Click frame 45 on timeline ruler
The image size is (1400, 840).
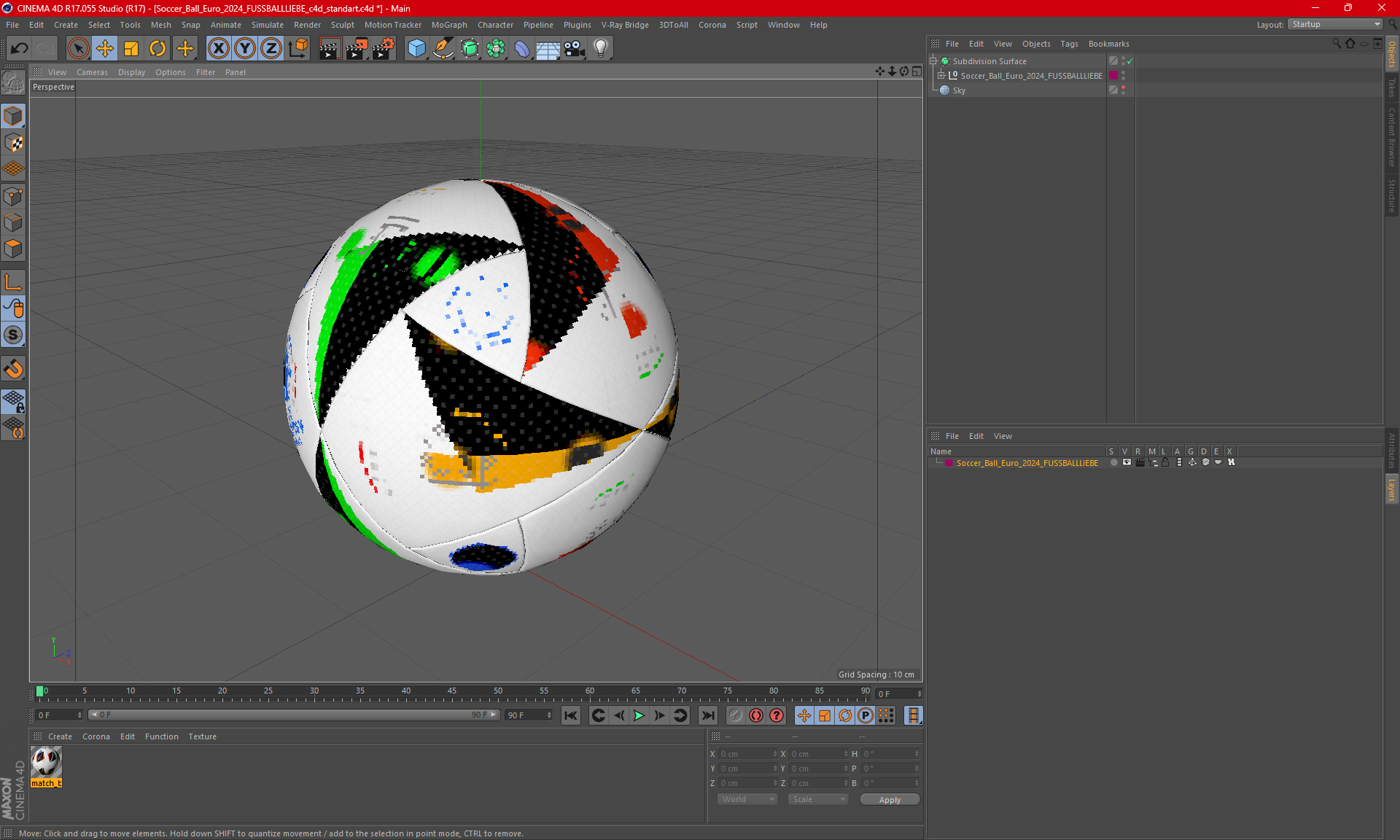(452, 693)
